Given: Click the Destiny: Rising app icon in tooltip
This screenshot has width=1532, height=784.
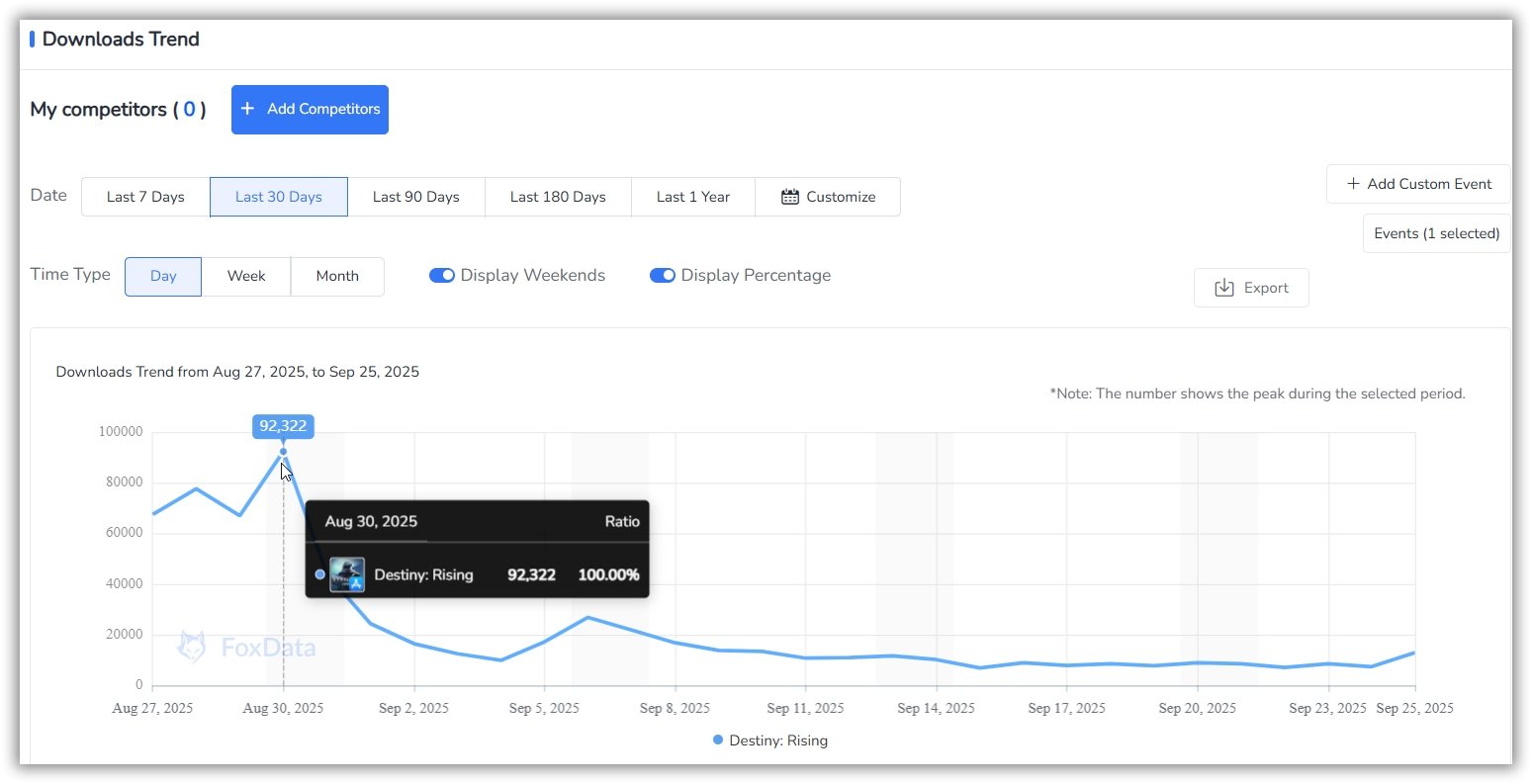Looking at the screenshot, I should pos(347,574).
